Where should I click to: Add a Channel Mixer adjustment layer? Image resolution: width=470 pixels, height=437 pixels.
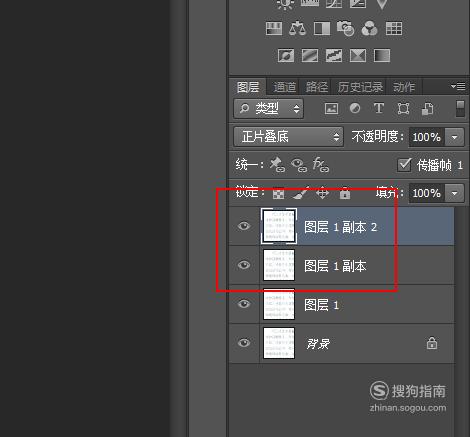pos(369,29)
